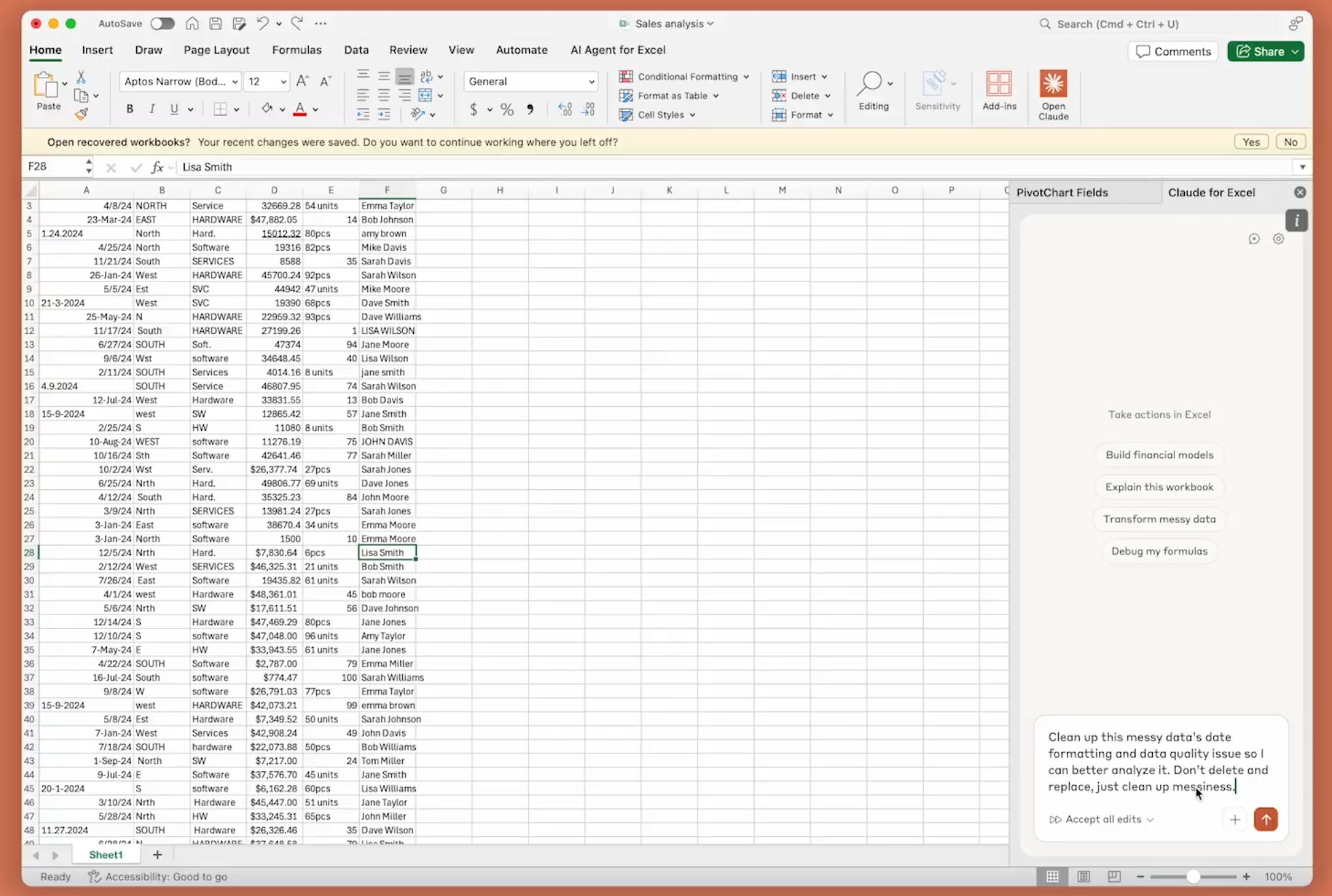
Task: Toggle the AutoSave switch
Action: point(162,23)
